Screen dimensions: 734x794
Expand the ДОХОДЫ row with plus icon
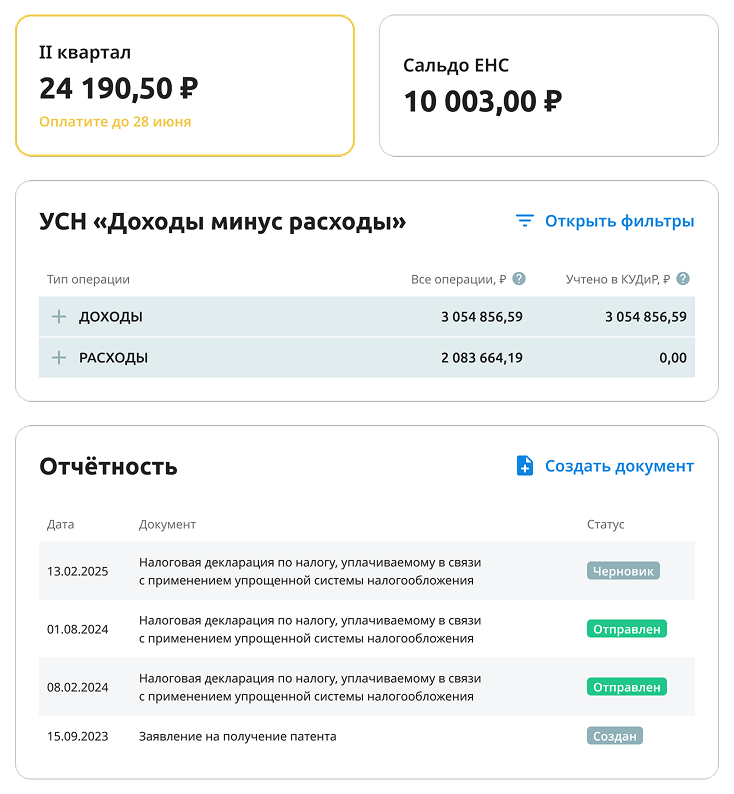click(x=59, y=317)
